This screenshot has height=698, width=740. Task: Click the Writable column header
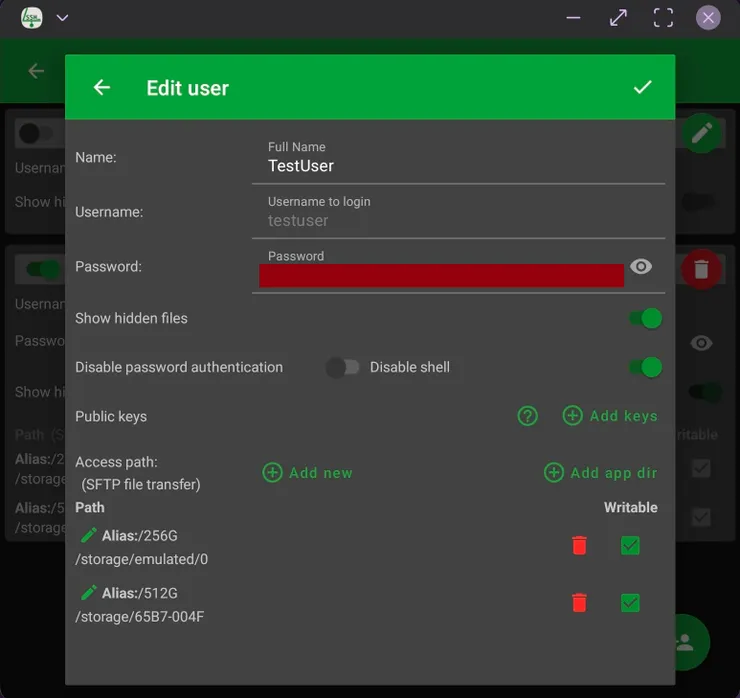pos(631,507)
